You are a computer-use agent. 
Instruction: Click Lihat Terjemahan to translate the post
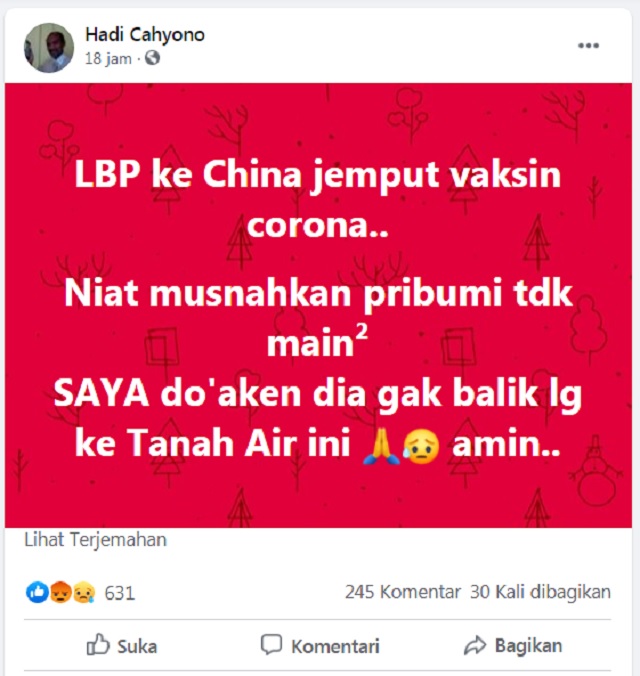click(95, 540)
